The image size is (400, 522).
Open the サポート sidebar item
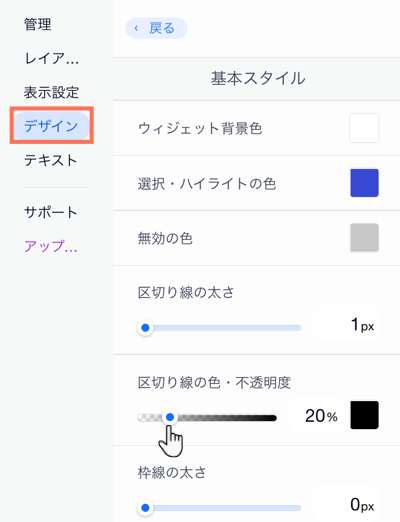pyautogui.click(x=50, y=212)
